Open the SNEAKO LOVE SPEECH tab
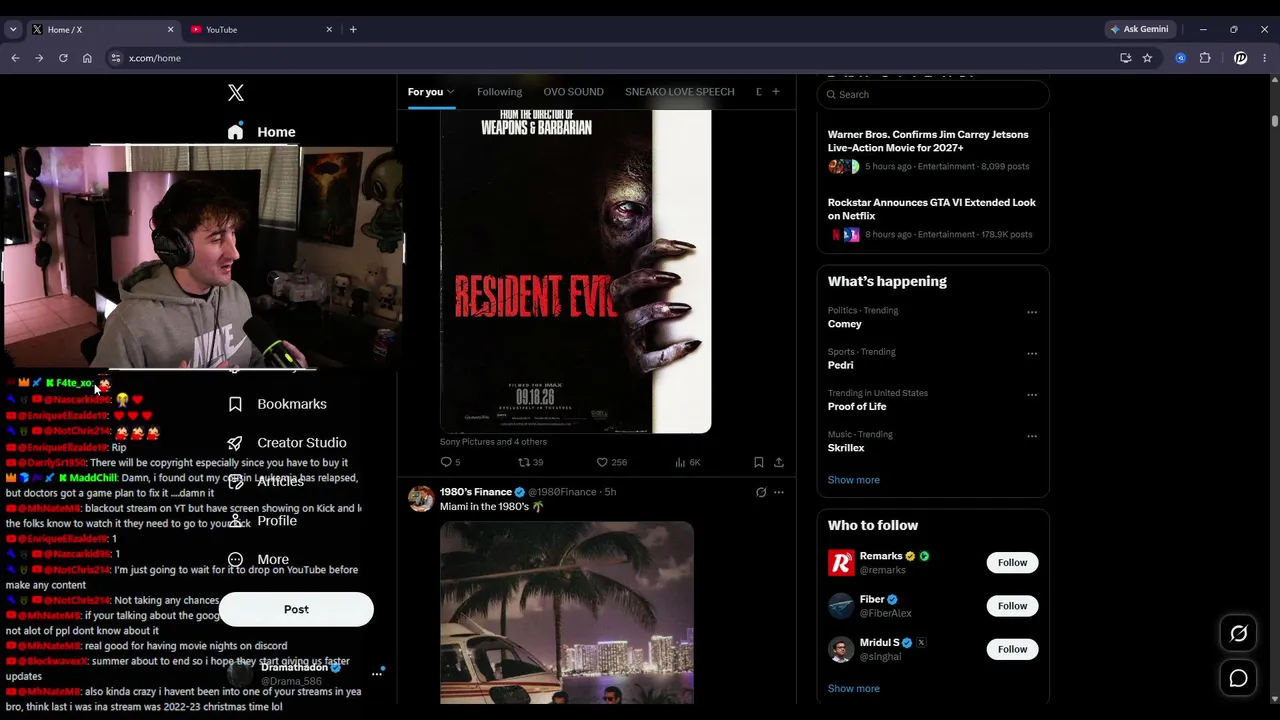 tap(680, 92)
